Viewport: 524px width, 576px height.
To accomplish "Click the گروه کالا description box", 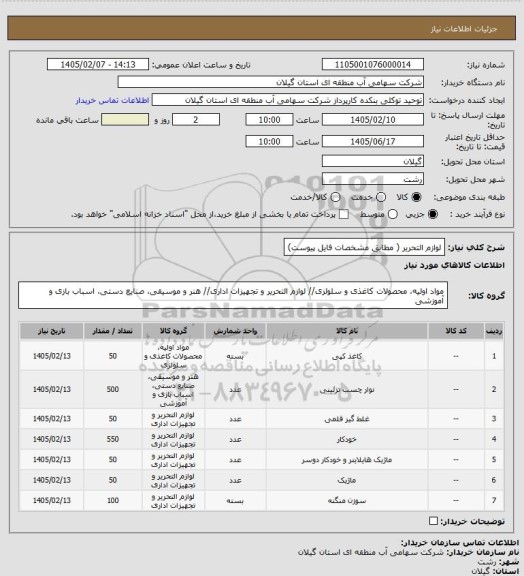I will pyautogui.click(x=233, y=295).
